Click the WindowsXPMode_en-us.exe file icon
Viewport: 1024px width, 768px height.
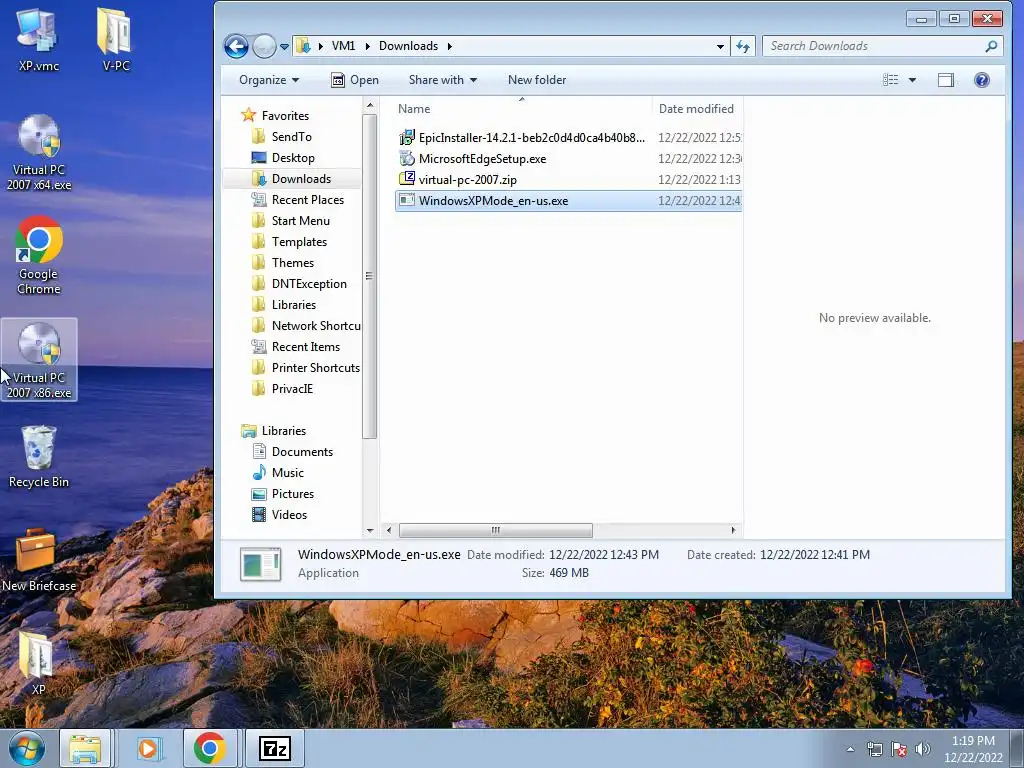(407, 200)
